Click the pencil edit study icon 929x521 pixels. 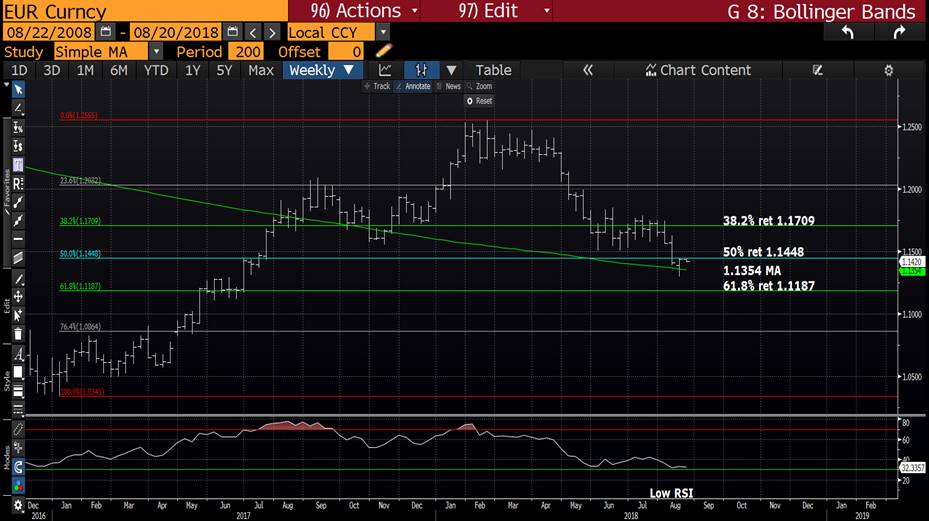[385, 51]
